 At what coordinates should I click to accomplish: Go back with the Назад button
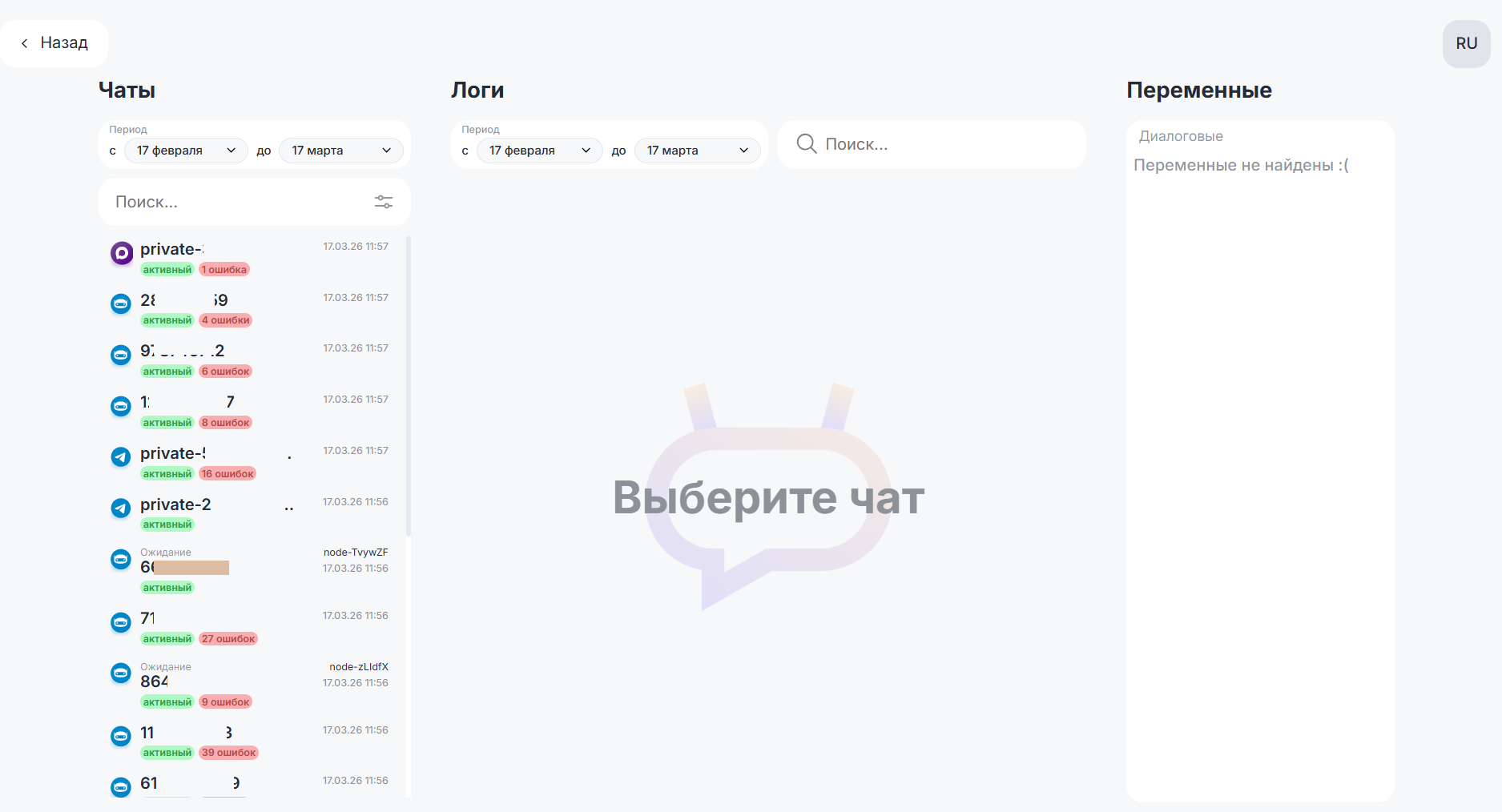[54, 43]
